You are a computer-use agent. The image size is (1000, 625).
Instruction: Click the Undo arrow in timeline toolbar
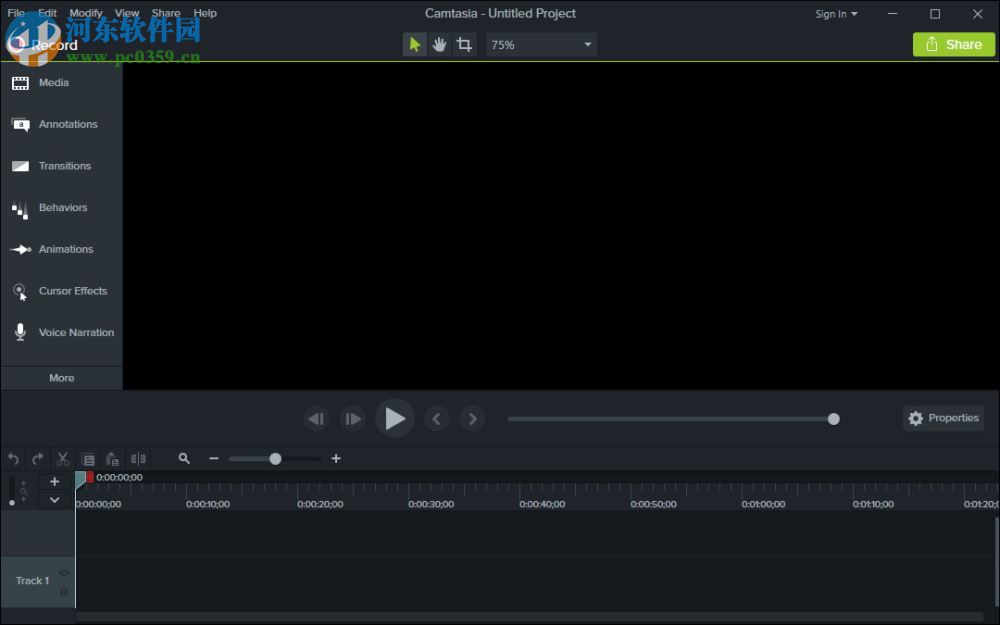point(13,459)
